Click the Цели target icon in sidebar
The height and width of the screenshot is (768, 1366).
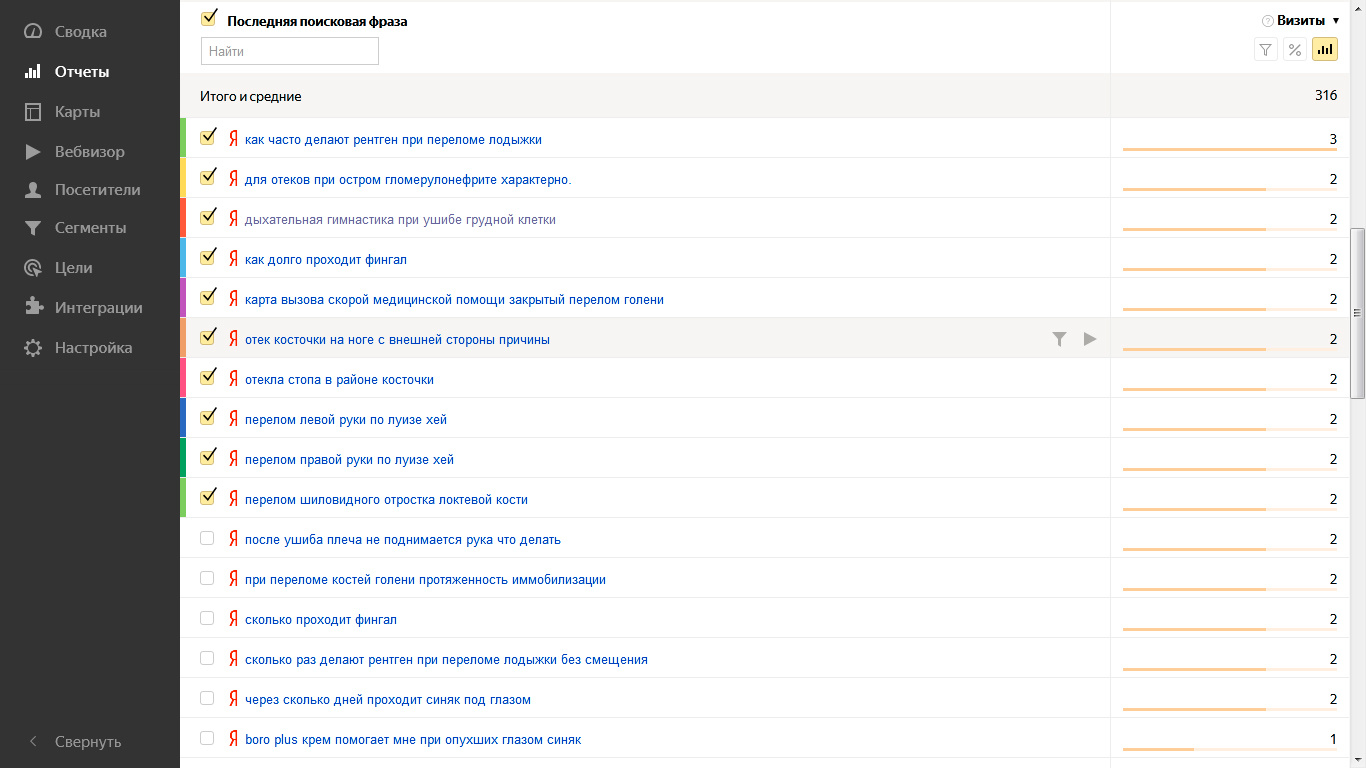[x=33, y=268]
